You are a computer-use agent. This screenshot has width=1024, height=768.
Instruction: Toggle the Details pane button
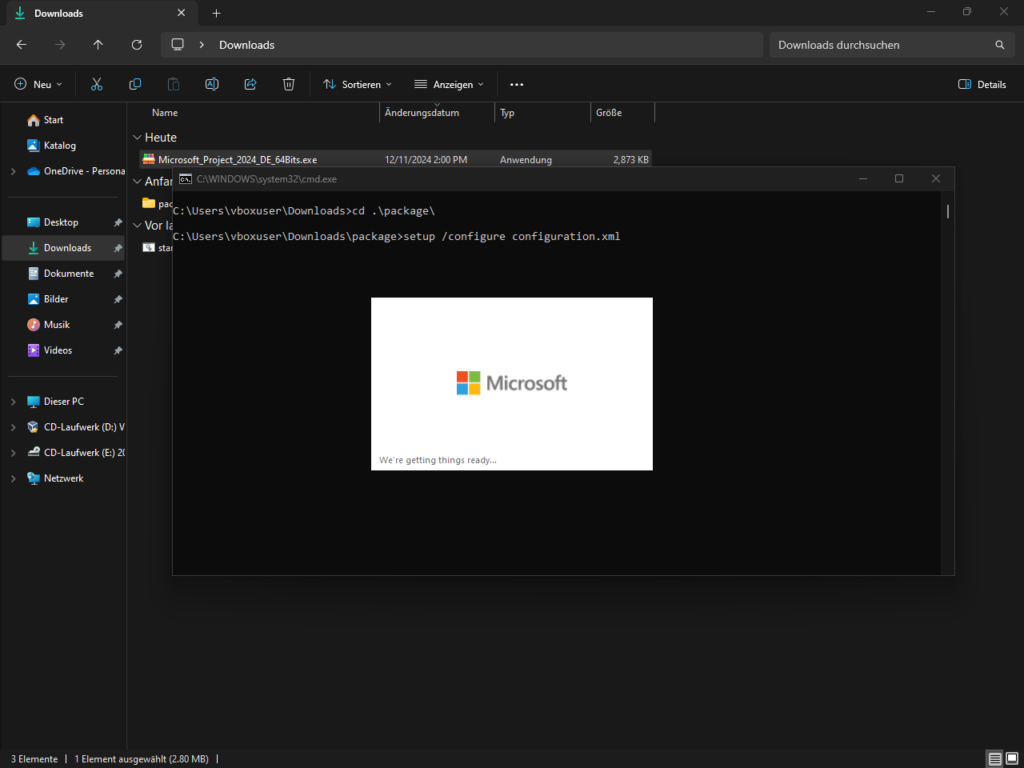pyautogui.click(x=982, y=84)
